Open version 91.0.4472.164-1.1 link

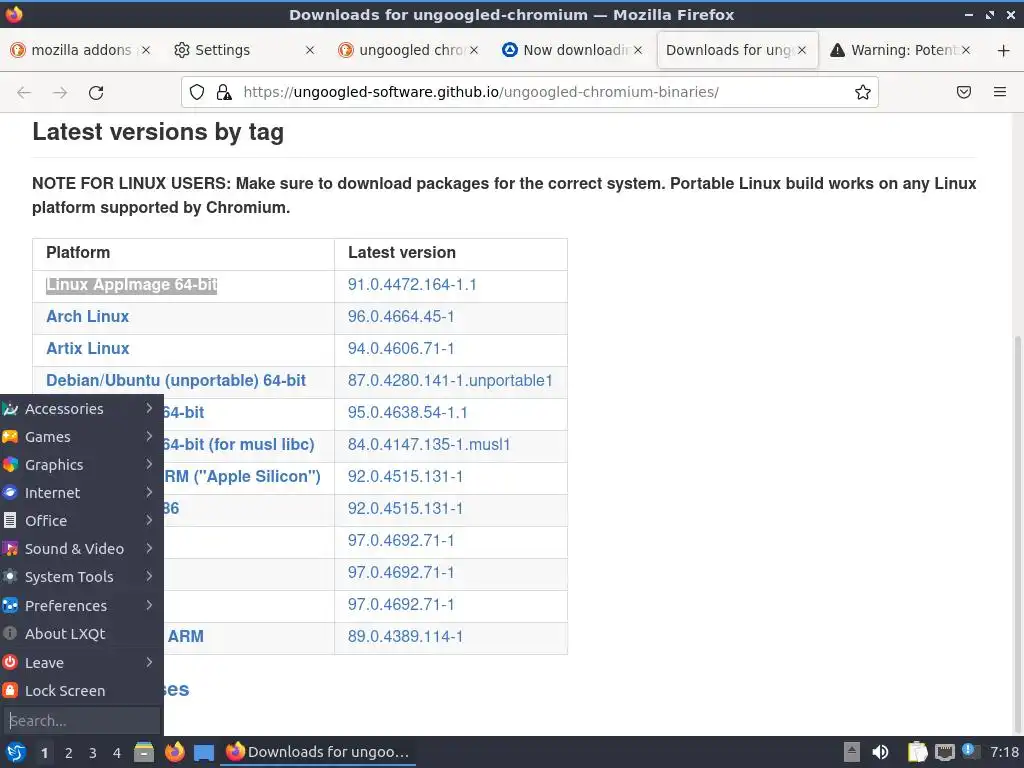[x=412, y=285]
